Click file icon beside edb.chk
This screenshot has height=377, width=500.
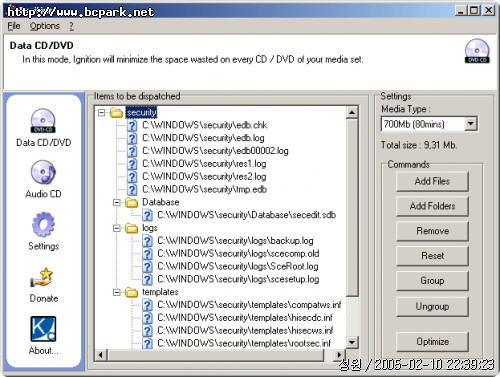pyautogui.click(x=132, y=125)
